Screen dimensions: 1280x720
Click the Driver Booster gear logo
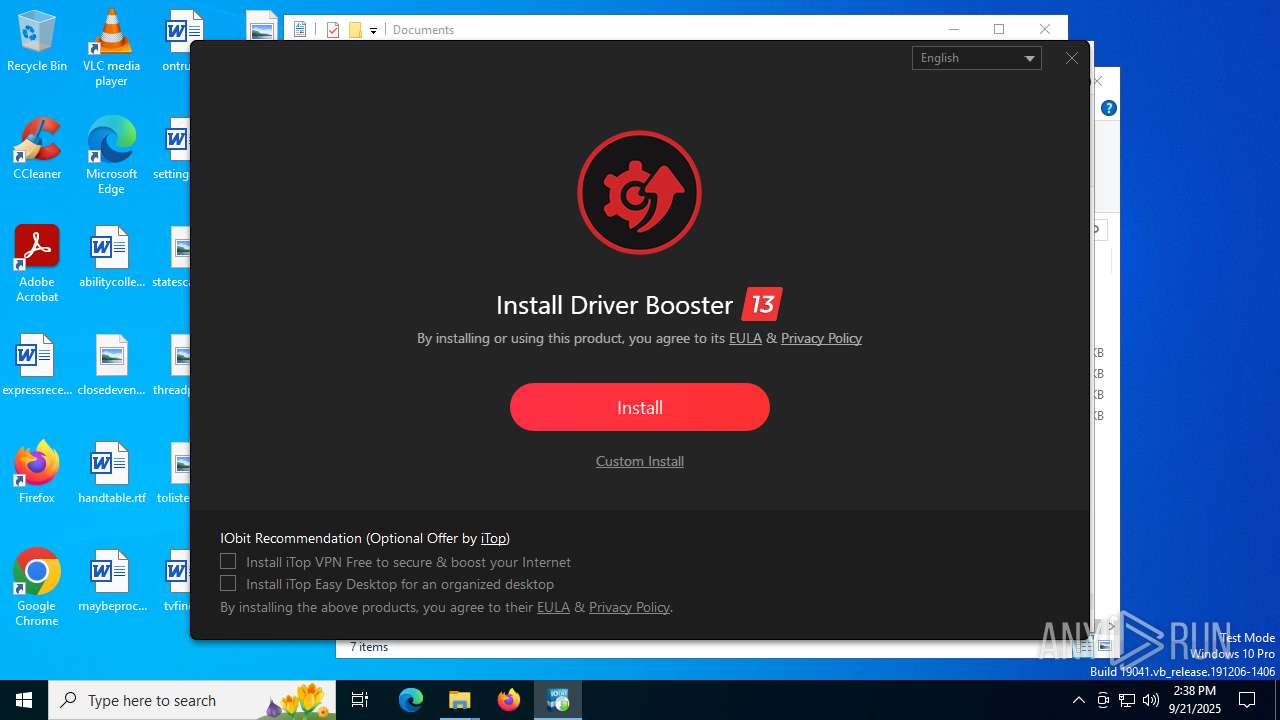640,192
